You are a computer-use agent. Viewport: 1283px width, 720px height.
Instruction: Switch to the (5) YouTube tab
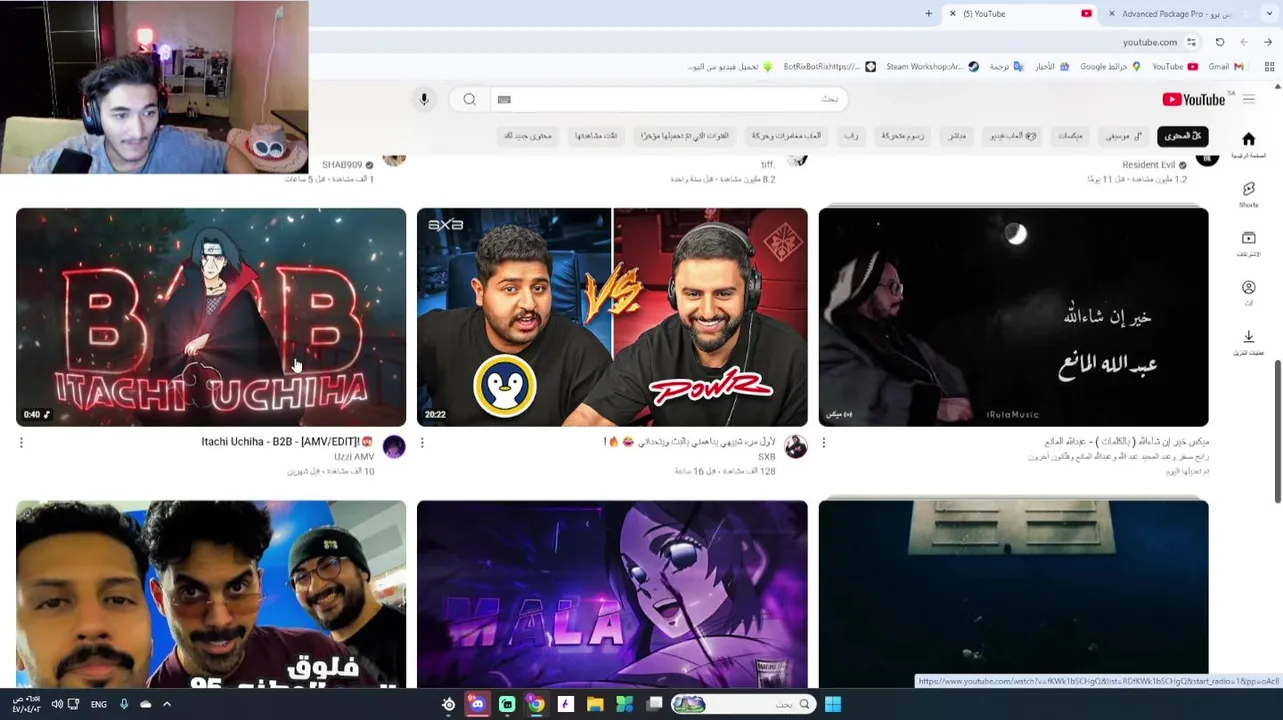pos(1020,14)
